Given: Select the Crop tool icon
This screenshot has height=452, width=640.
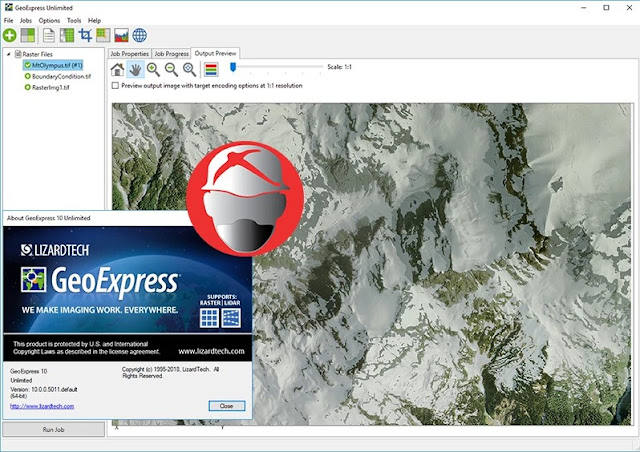Looking at the screenshot, I should [x=85, y=36].
